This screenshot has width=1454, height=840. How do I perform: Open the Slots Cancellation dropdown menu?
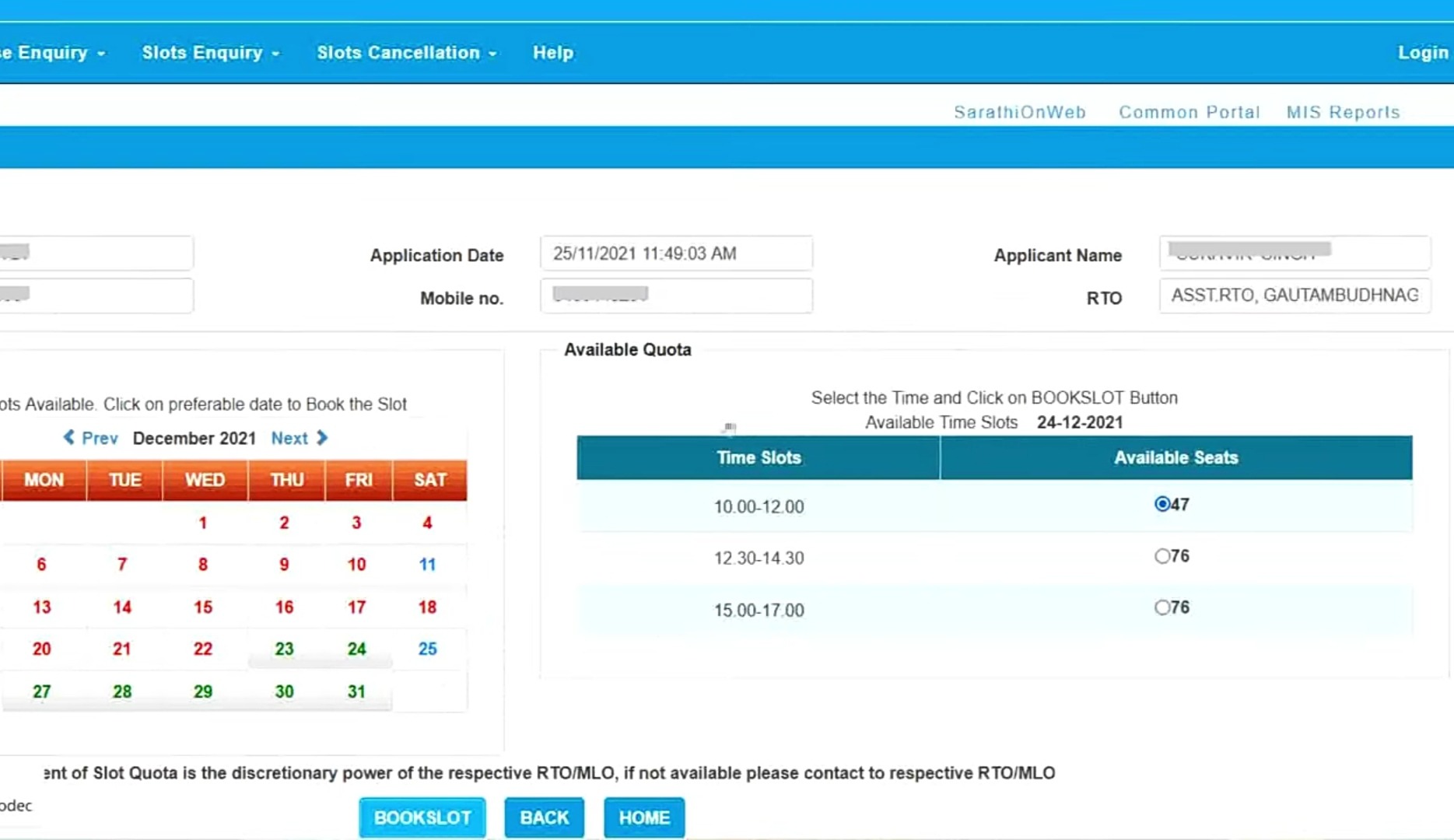pyautogui.click(x=406, y=53)
